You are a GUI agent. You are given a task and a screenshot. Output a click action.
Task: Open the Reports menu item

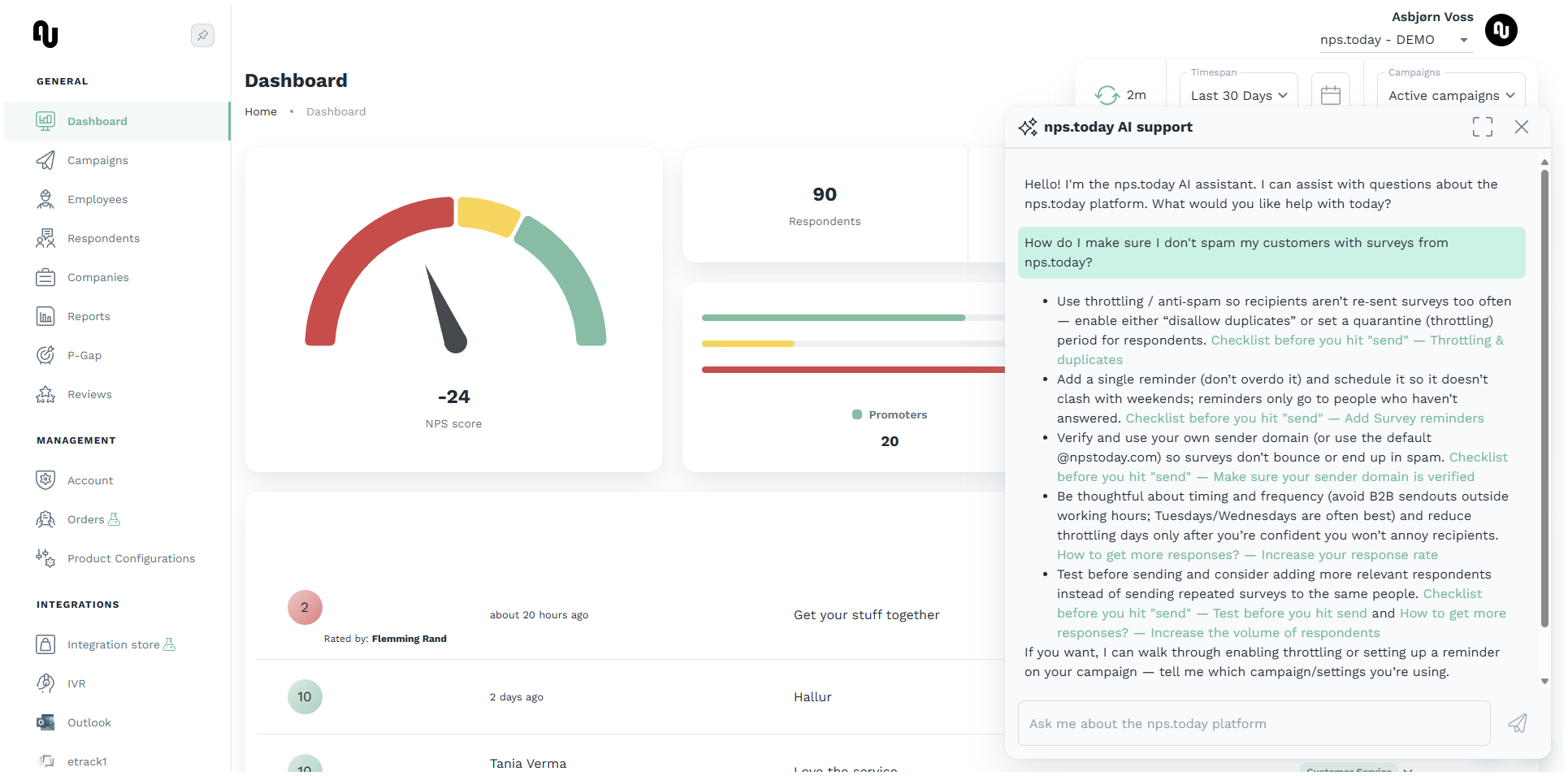89,316
